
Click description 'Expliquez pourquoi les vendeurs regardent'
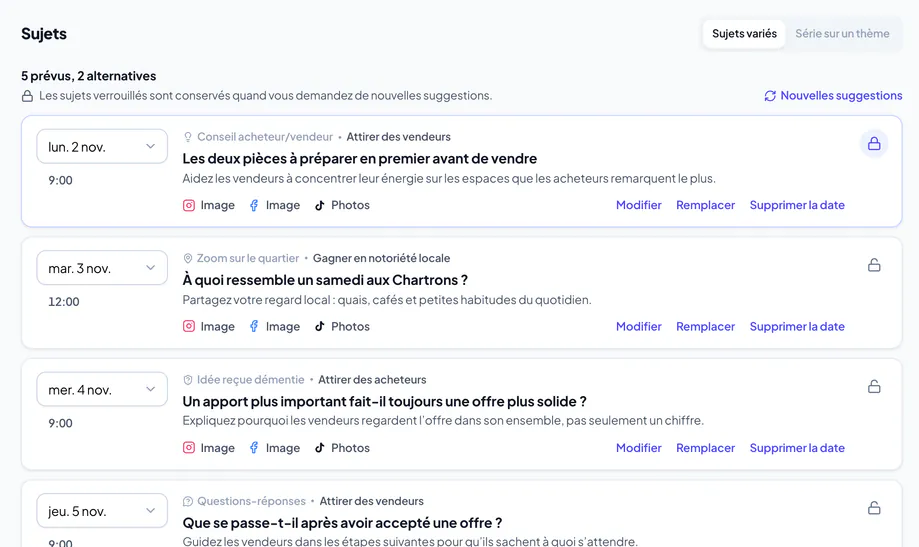443,421
